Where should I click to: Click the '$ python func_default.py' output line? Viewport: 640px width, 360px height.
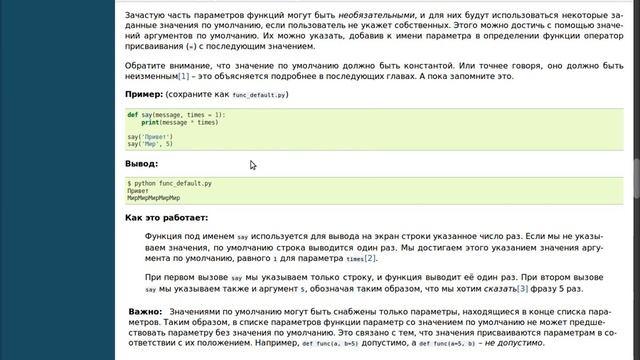pos(169,184)
